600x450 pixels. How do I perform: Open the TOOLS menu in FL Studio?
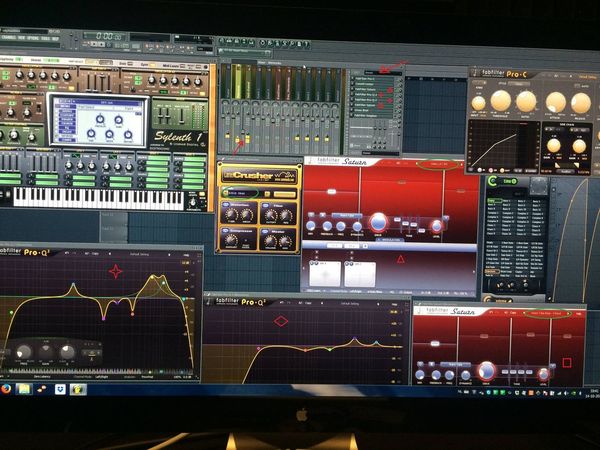pos(45,38)
